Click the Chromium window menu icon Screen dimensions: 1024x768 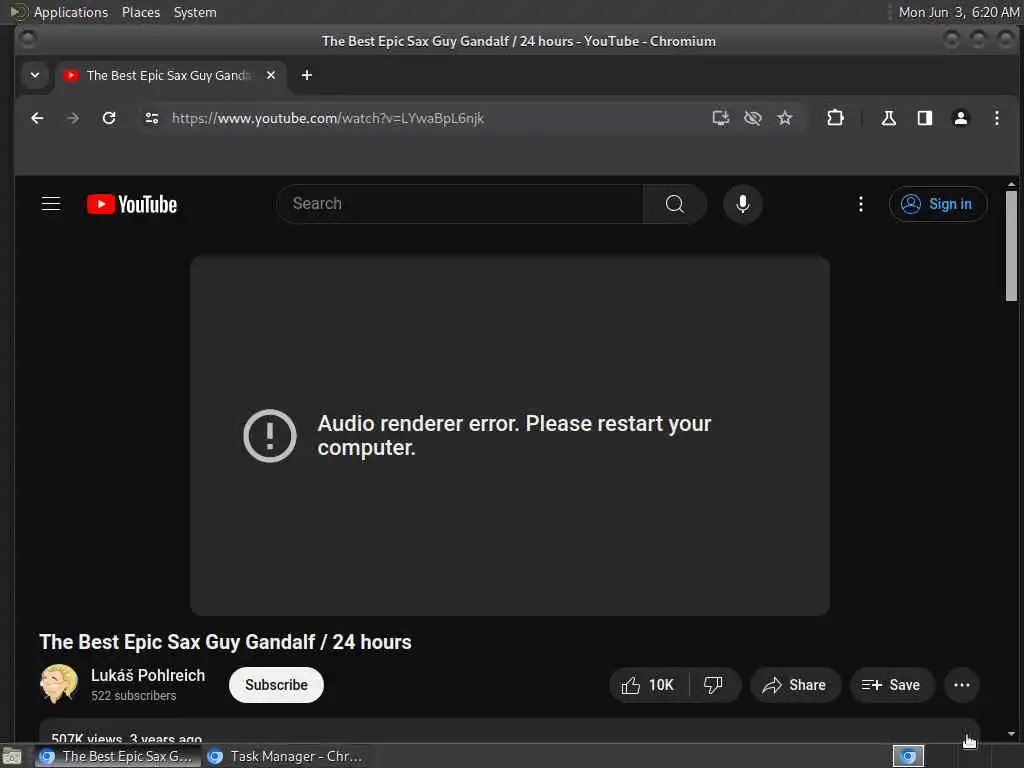(x=27, y=39)
